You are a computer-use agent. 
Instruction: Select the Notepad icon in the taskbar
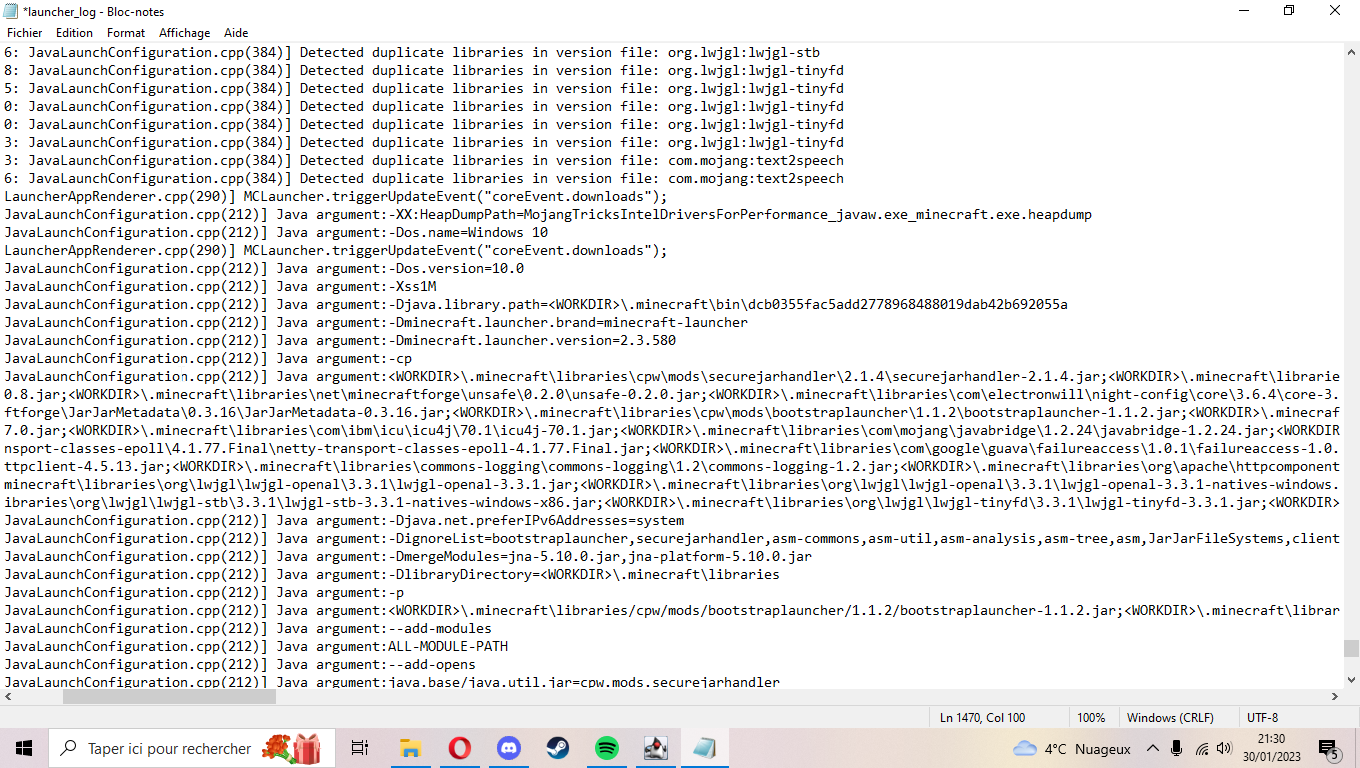coord(704,748)
